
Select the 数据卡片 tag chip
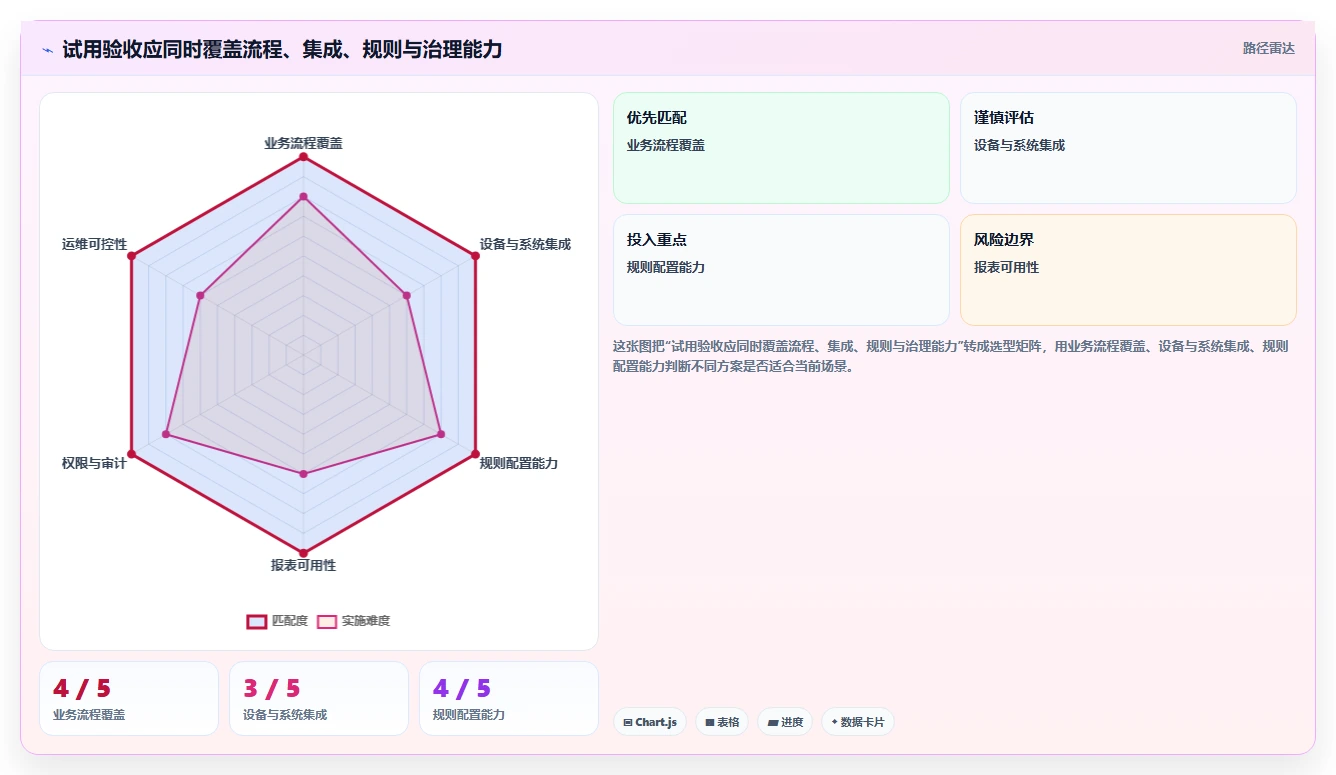point(858,722)
